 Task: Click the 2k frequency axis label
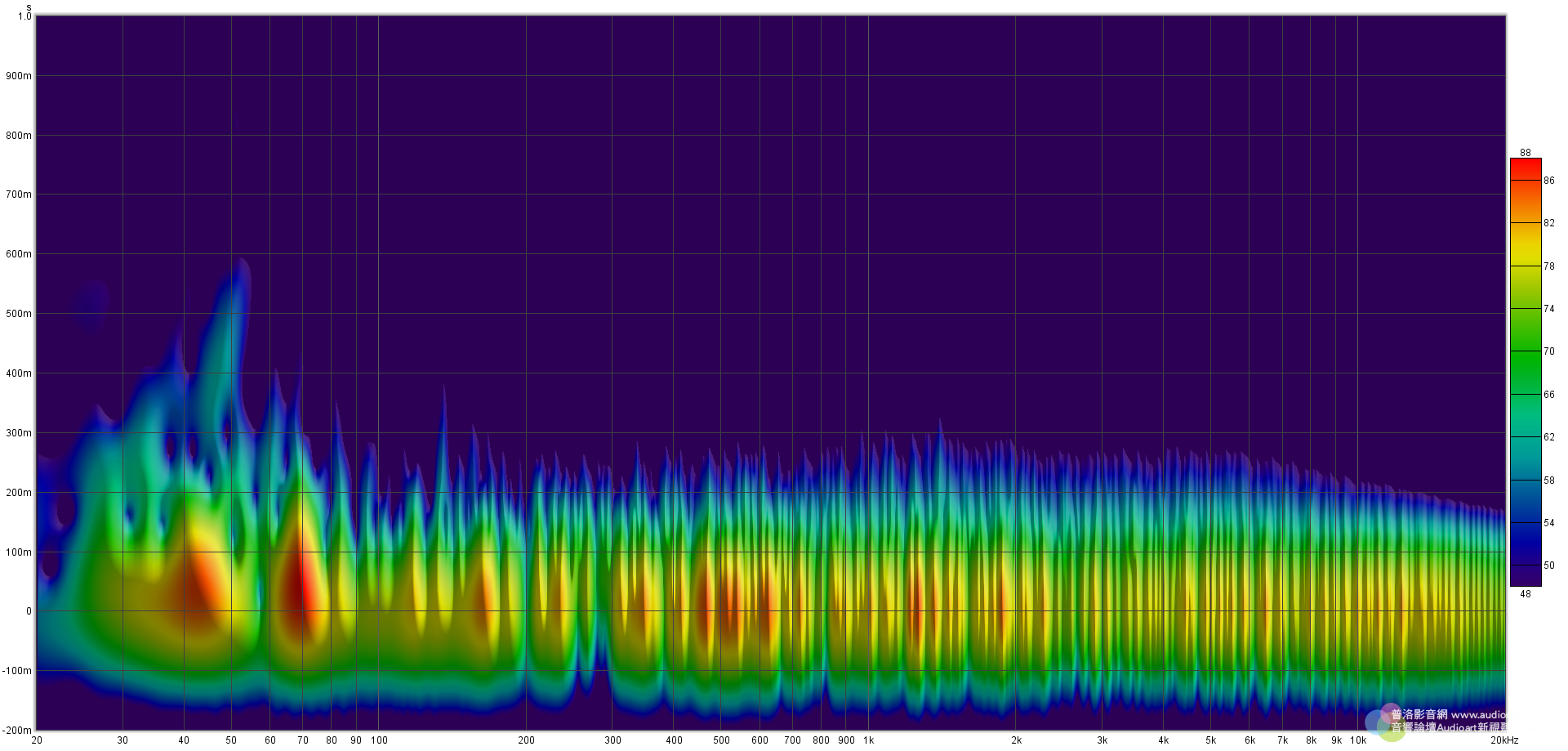pos(1016,740)
